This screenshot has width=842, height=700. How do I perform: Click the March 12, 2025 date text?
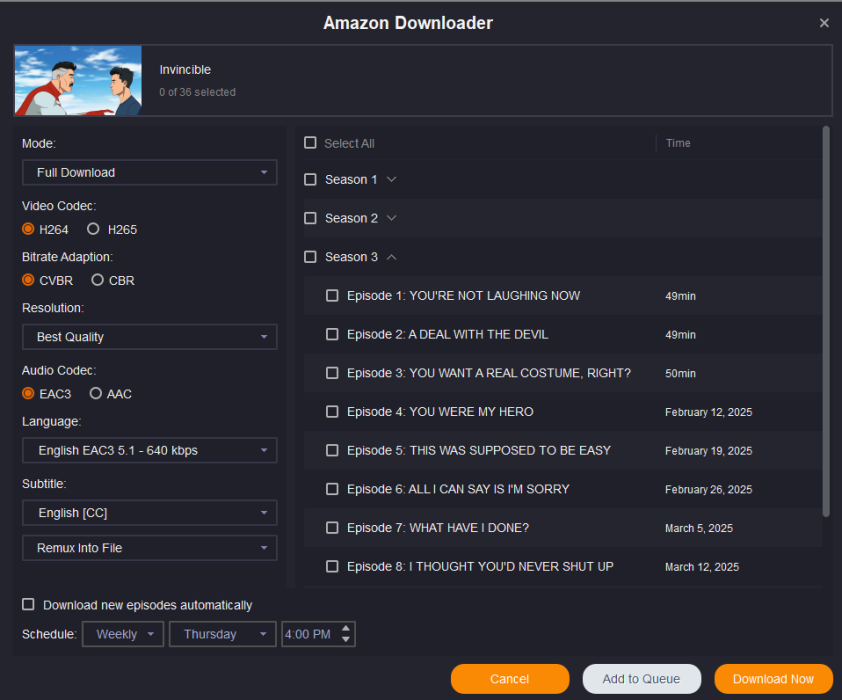tap(702, 566)
